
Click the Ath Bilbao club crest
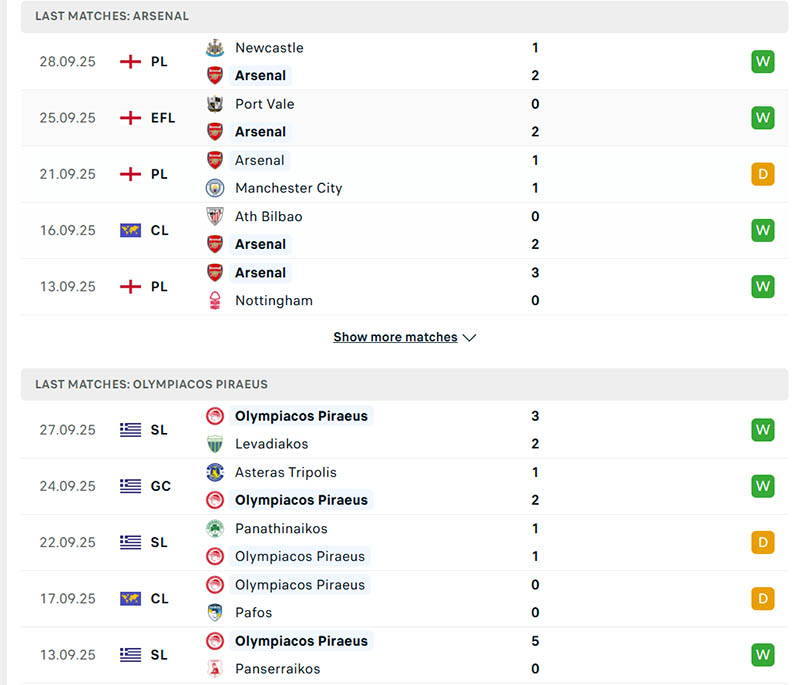click(x=215, y=216)
